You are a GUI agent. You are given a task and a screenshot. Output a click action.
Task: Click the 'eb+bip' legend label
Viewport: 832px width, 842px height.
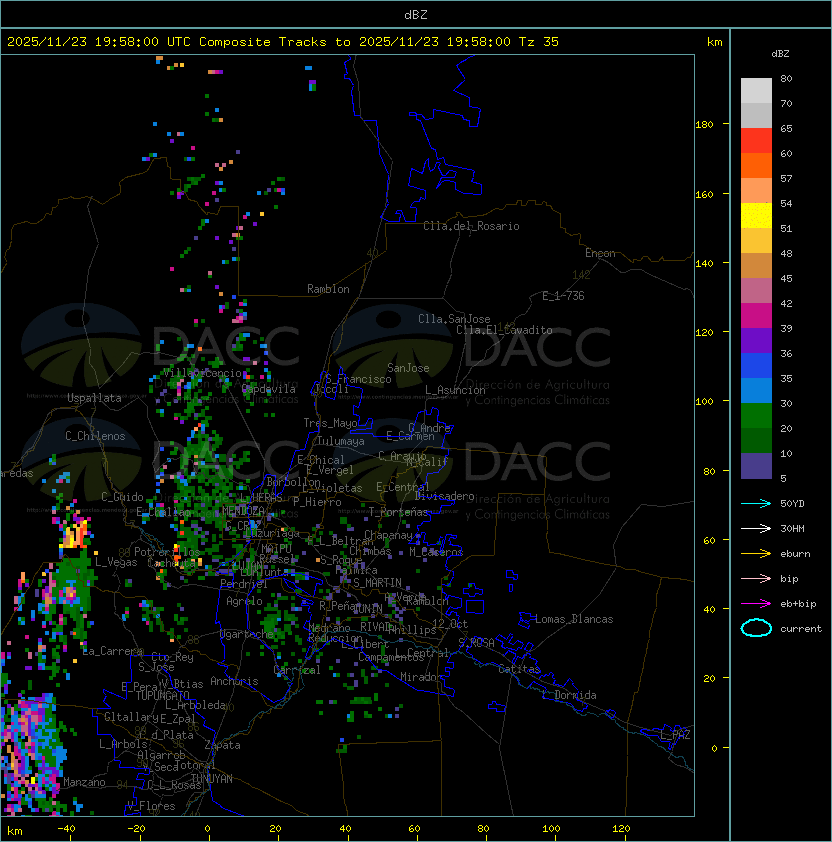[798, 604]
